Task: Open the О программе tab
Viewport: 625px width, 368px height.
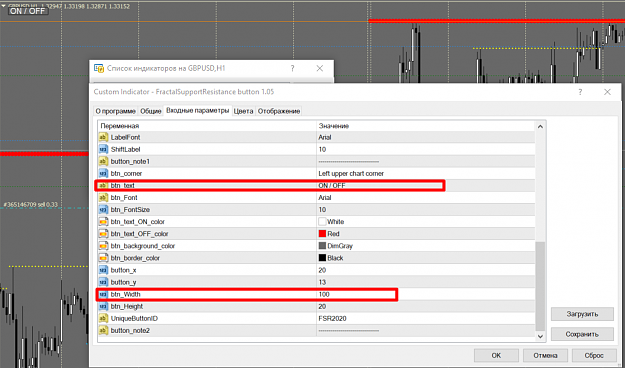Action: (116, 111)
